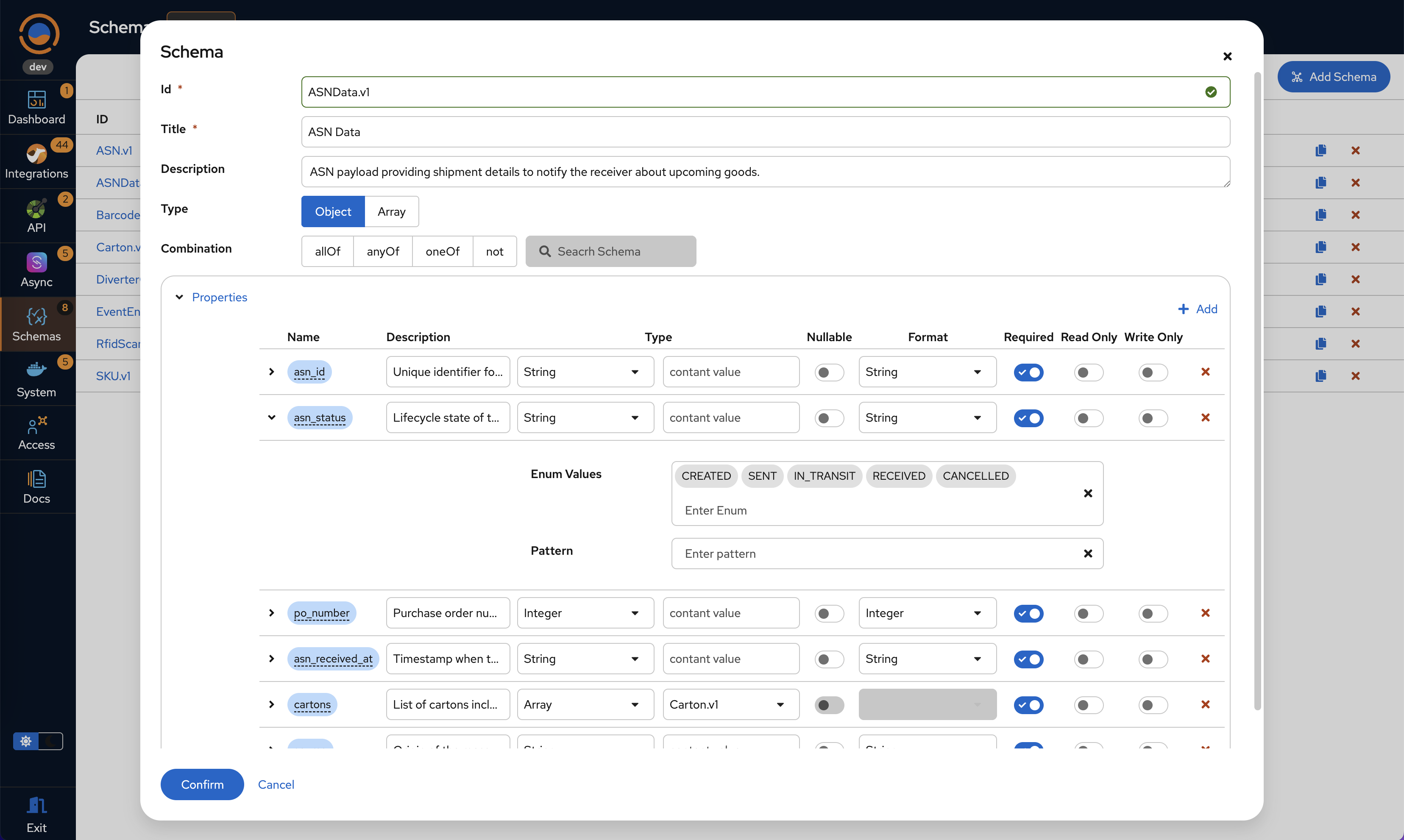Enable the Nullable toggle for po_number
The width and height of the screenshot is (1404, 840).
(x=829, y=614)
